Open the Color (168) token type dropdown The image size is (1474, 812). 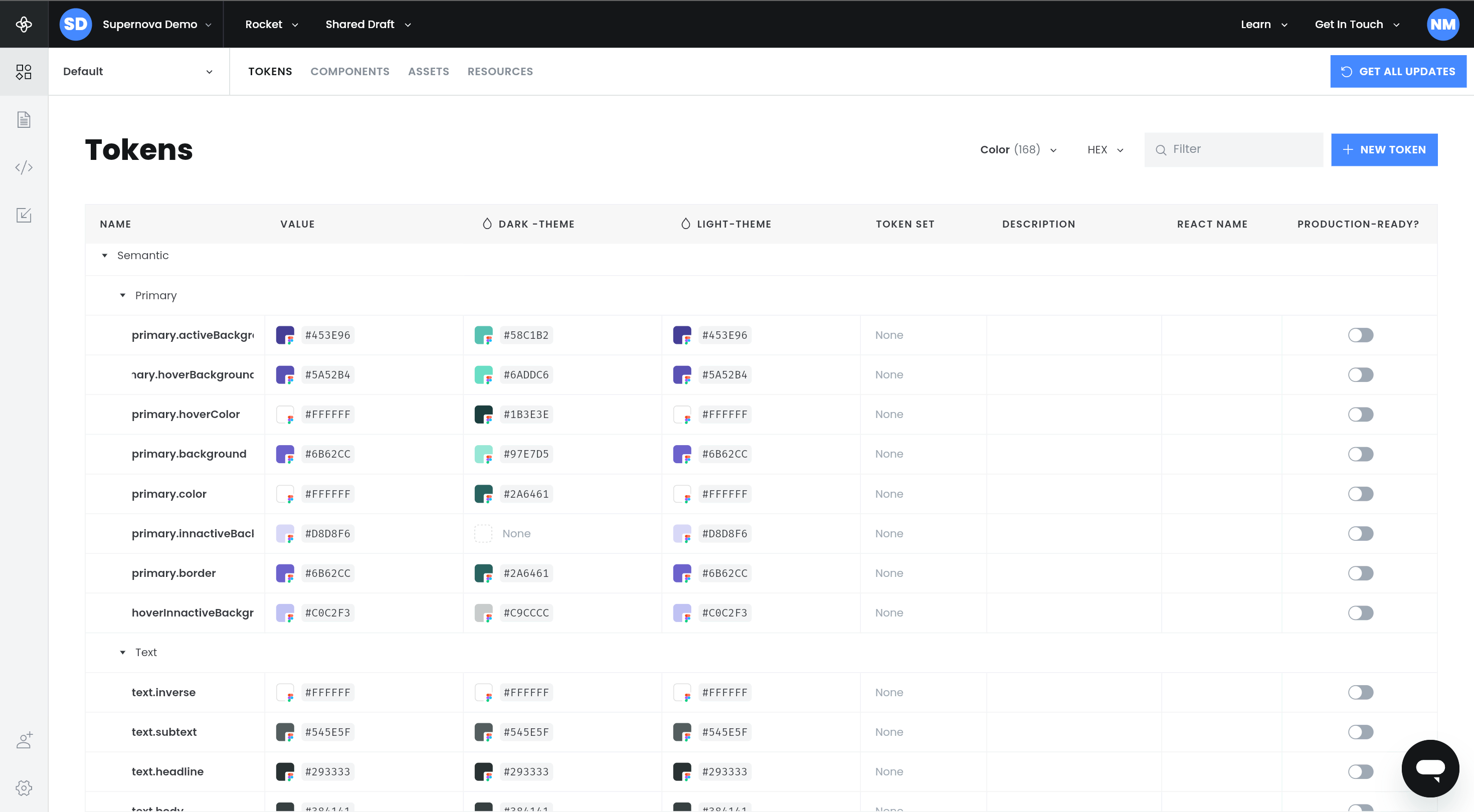pos(1018,149)
